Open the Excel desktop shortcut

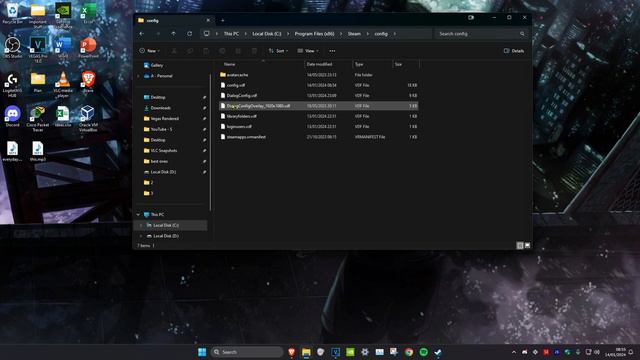coord(89,13)
